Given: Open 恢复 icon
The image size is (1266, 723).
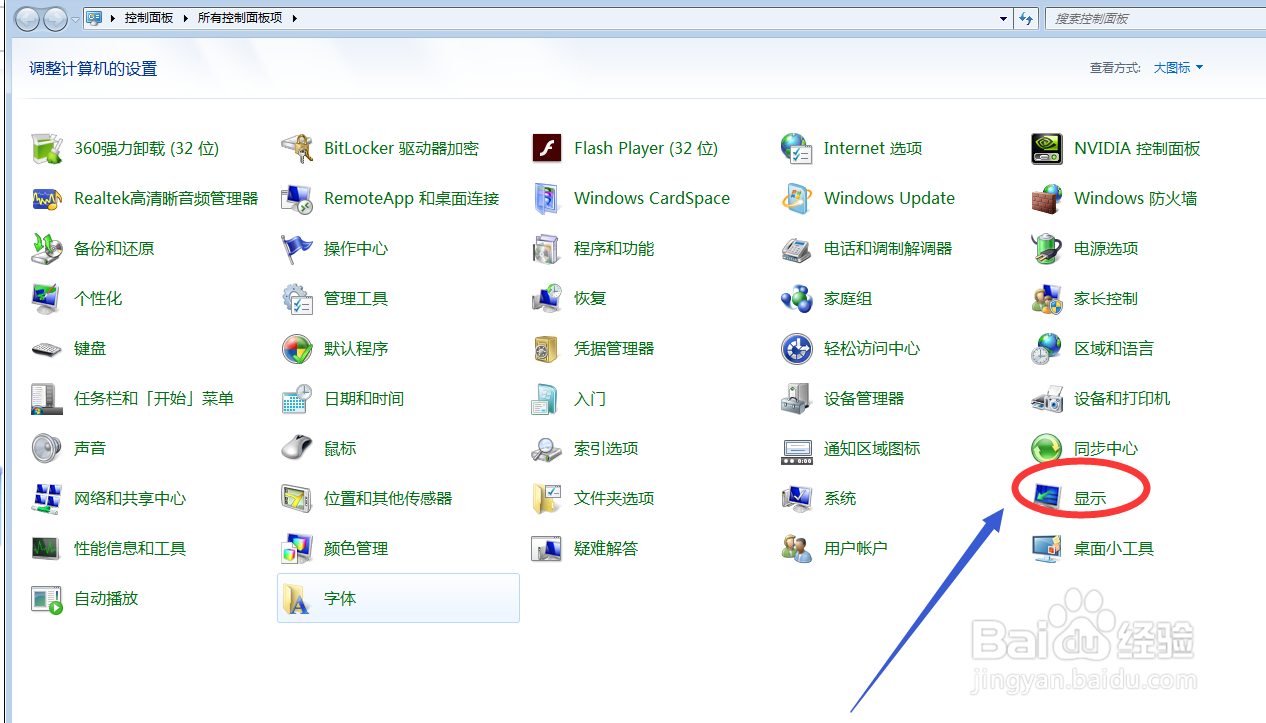Looking at the screenshot, I should pyautogui.click(x=547, y=299).
